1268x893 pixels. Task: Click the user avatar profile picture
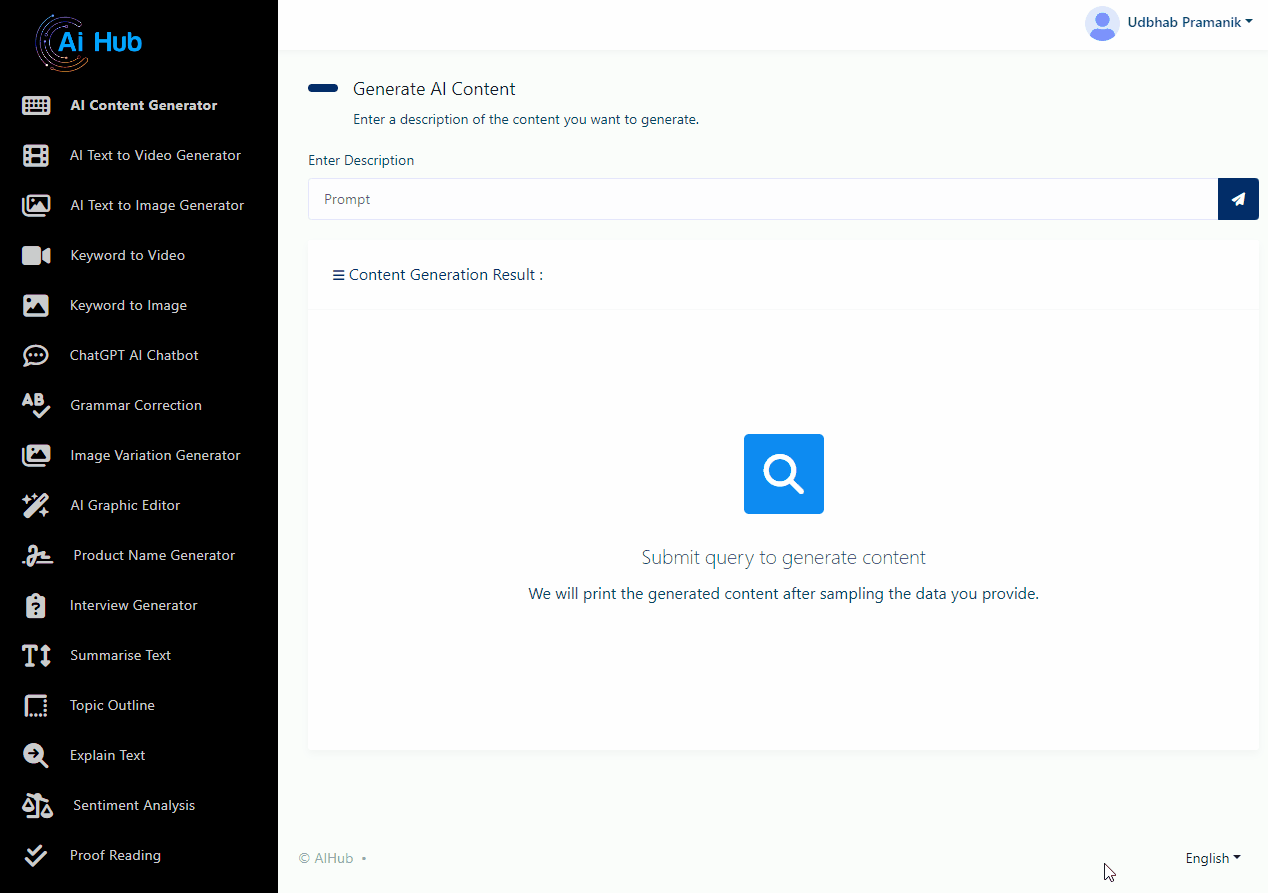[1102, 23]
